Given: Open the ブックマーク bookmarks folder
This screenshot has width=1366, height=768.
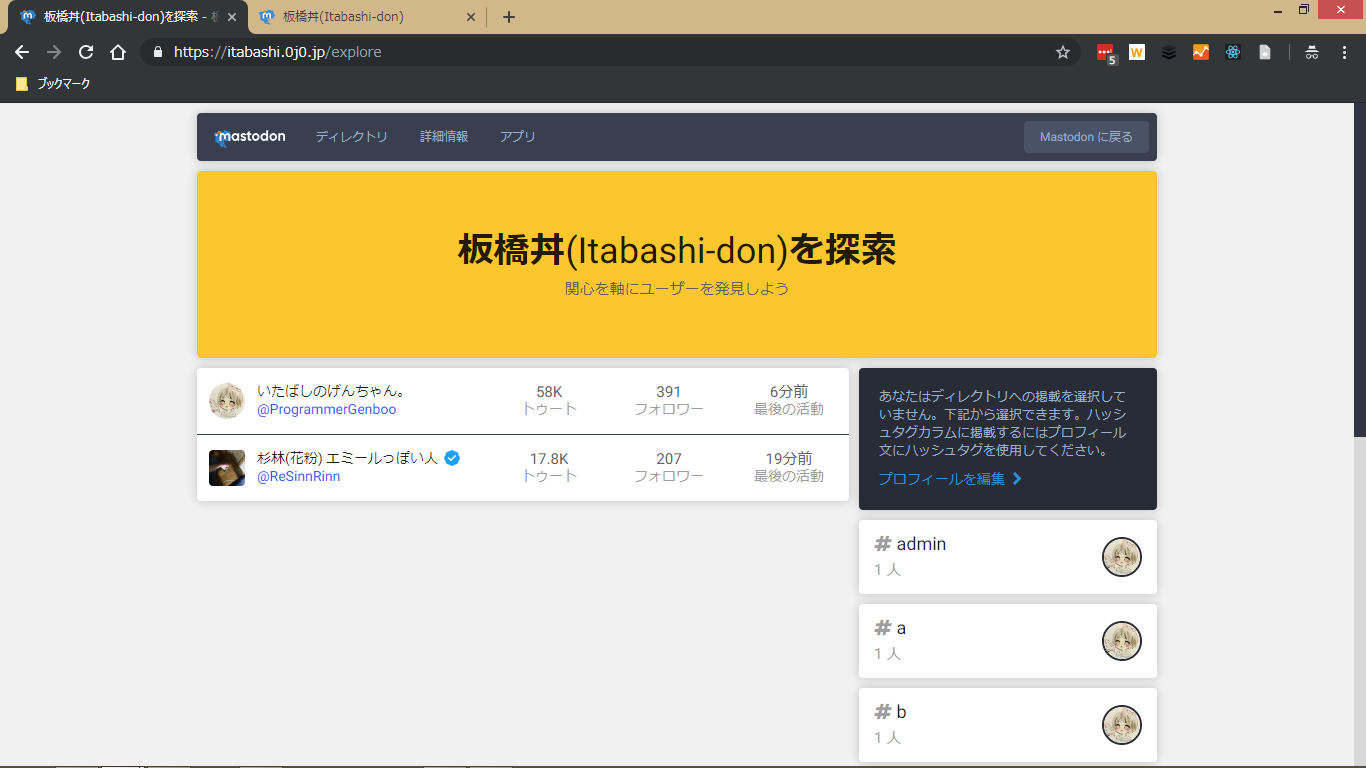Looking at the screenshot, I should click(x=53, y=84).
